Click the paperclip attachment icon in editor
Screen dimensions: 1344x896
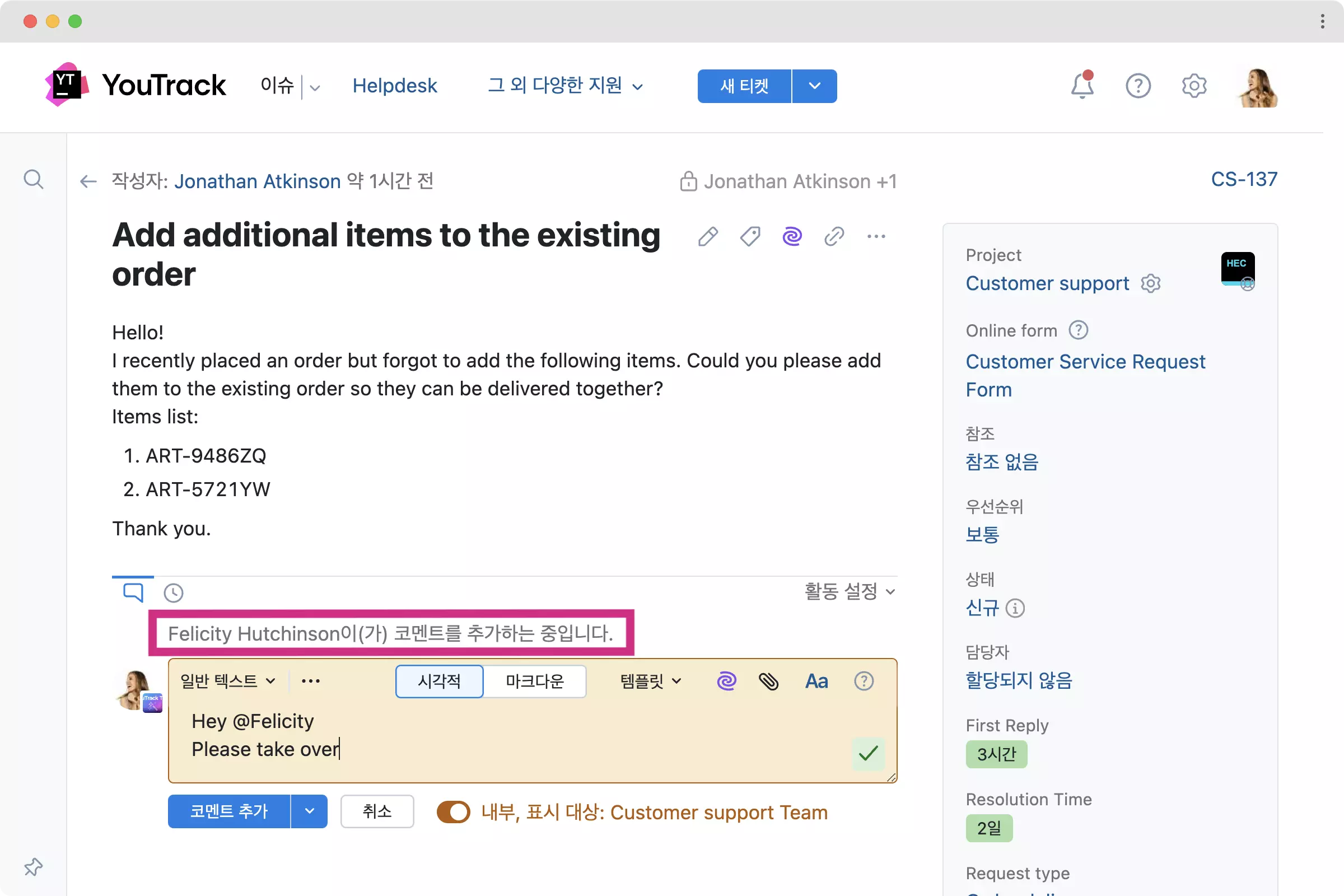click(768, 681)
